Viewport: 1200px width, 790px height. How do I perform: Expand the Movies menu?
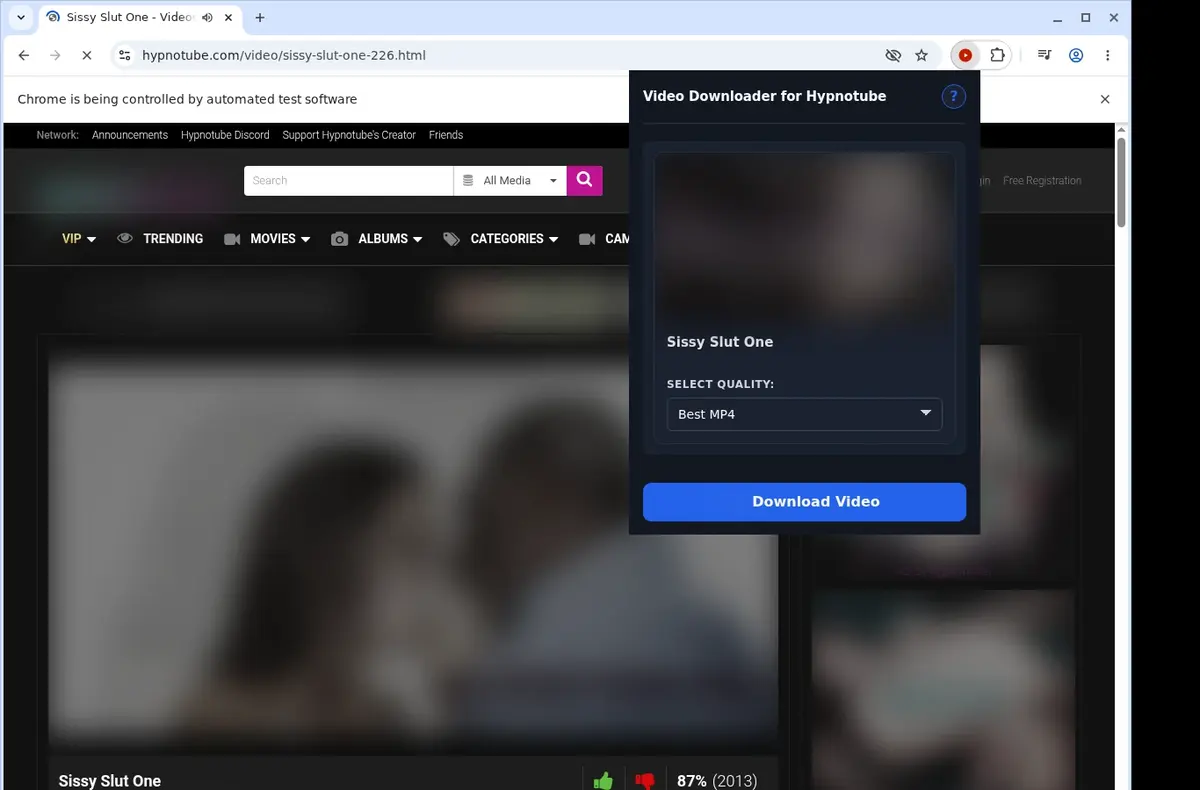[267, 239]
